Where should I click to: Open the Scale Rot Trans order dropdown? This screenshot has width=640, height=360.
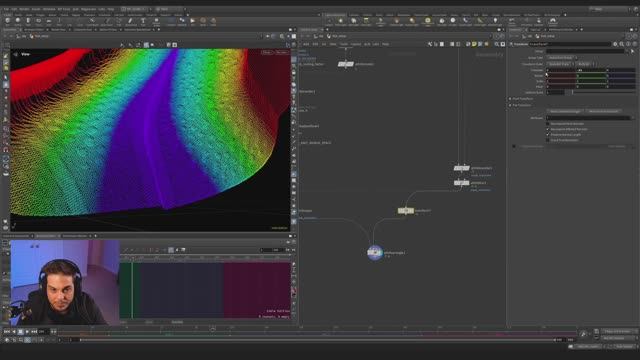click(x=560, y=64)
